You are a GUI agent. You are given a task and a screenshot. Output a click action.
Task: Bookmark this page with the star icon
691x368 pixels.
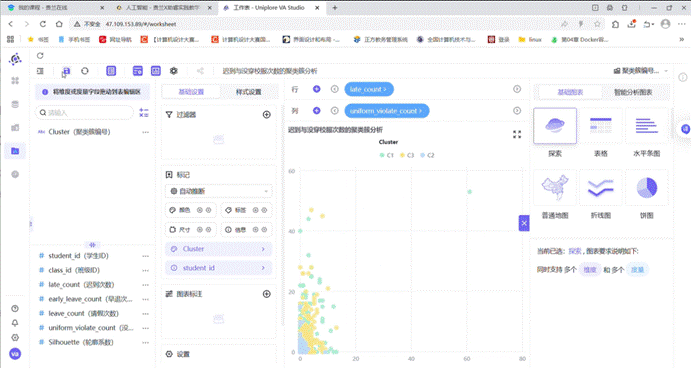click(x=597, y=24)
